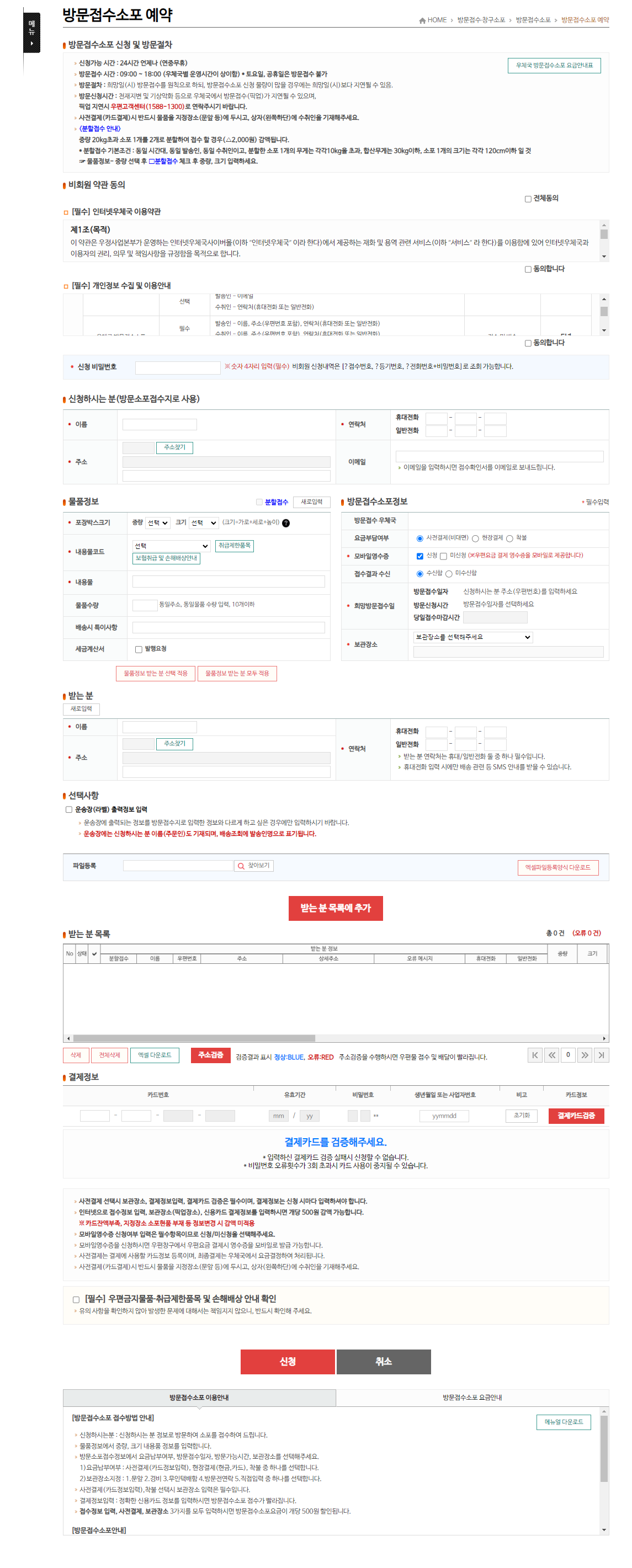
Task: Check 운송장(라벨) 출력정보 입력 checkbox
Action: (x=69, y=809)
